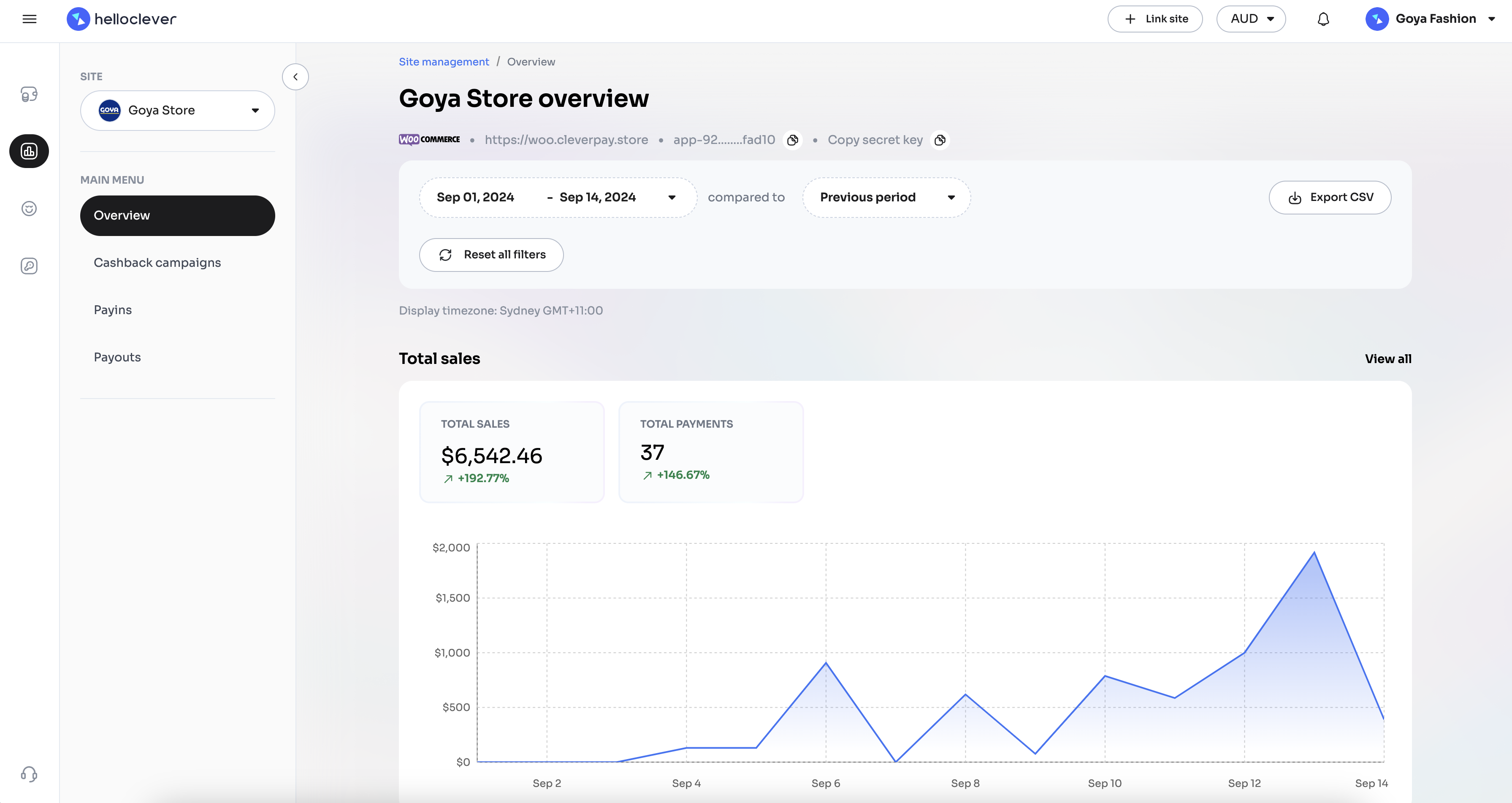1512x803 pixels.
Task: Collapse the sidebar with chevron button
Action: coord(295,77)
